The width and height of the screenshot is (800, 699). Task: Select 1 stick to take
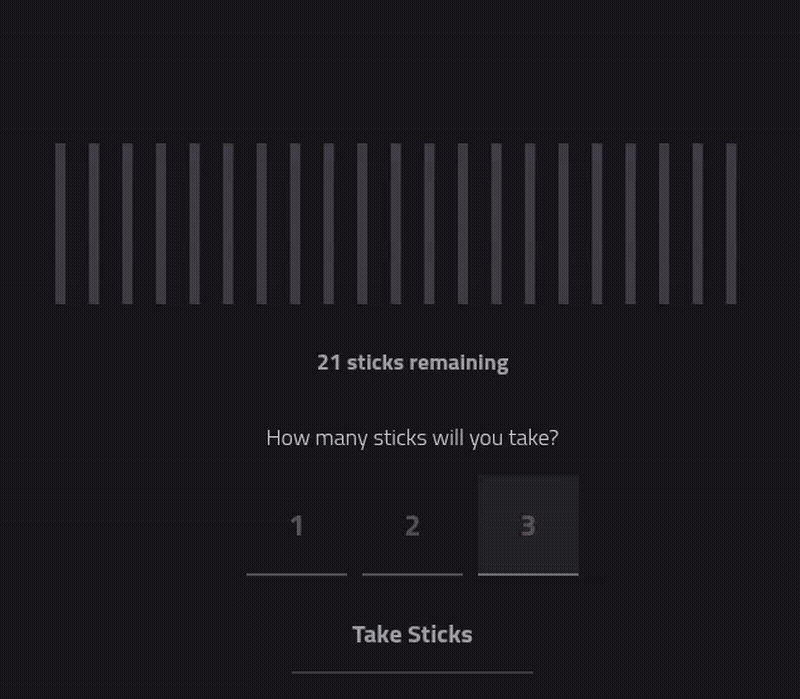pyautogui.click(x=297, y=525)
